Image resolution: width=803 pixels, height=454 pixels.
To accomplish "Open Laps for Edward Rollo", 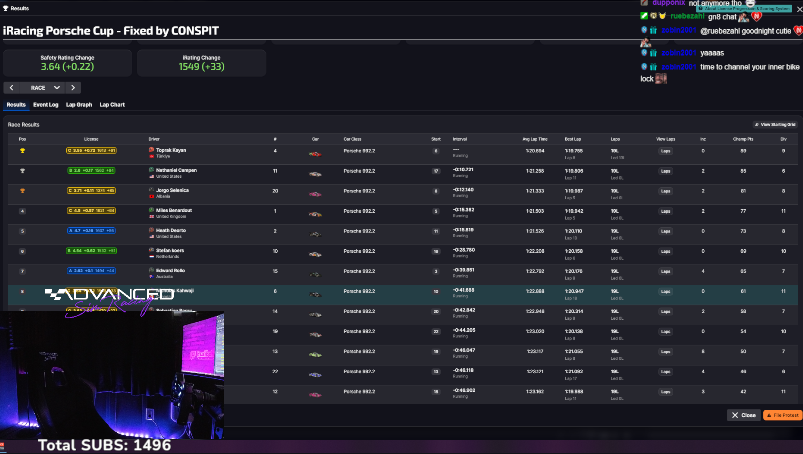I will (665, 271).
